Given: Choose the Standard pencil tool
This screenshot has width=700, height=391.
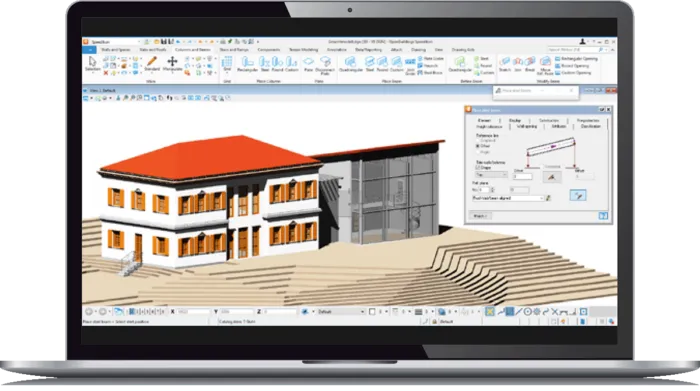Looking at the screenshot, I should click(x=152, y=63).
